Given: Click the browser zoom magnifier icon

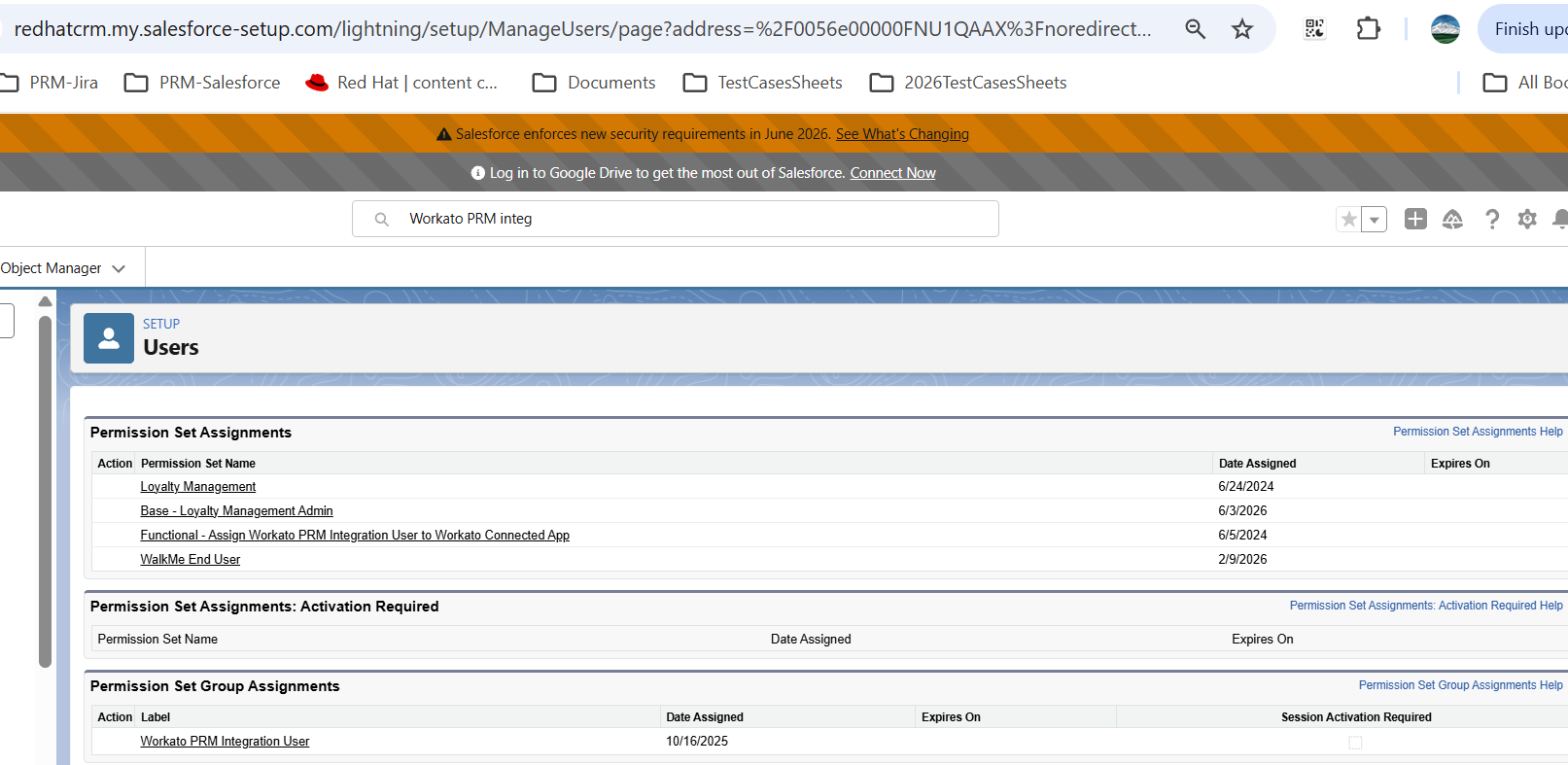Looking at the screenshot, I should click(1196, 29).
